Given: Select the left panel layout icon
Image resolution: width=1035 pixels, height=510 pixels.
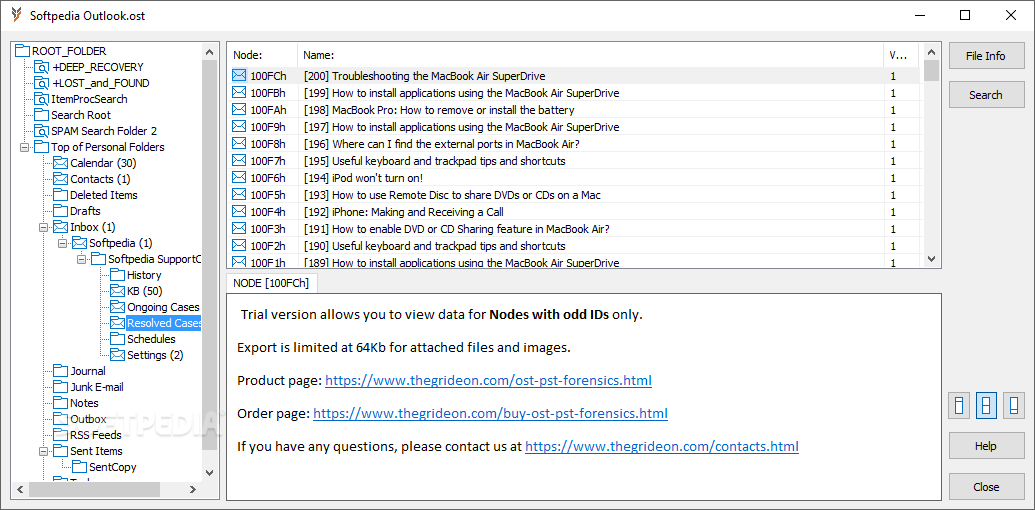Looking at the screenshot, I should [959, 405].
